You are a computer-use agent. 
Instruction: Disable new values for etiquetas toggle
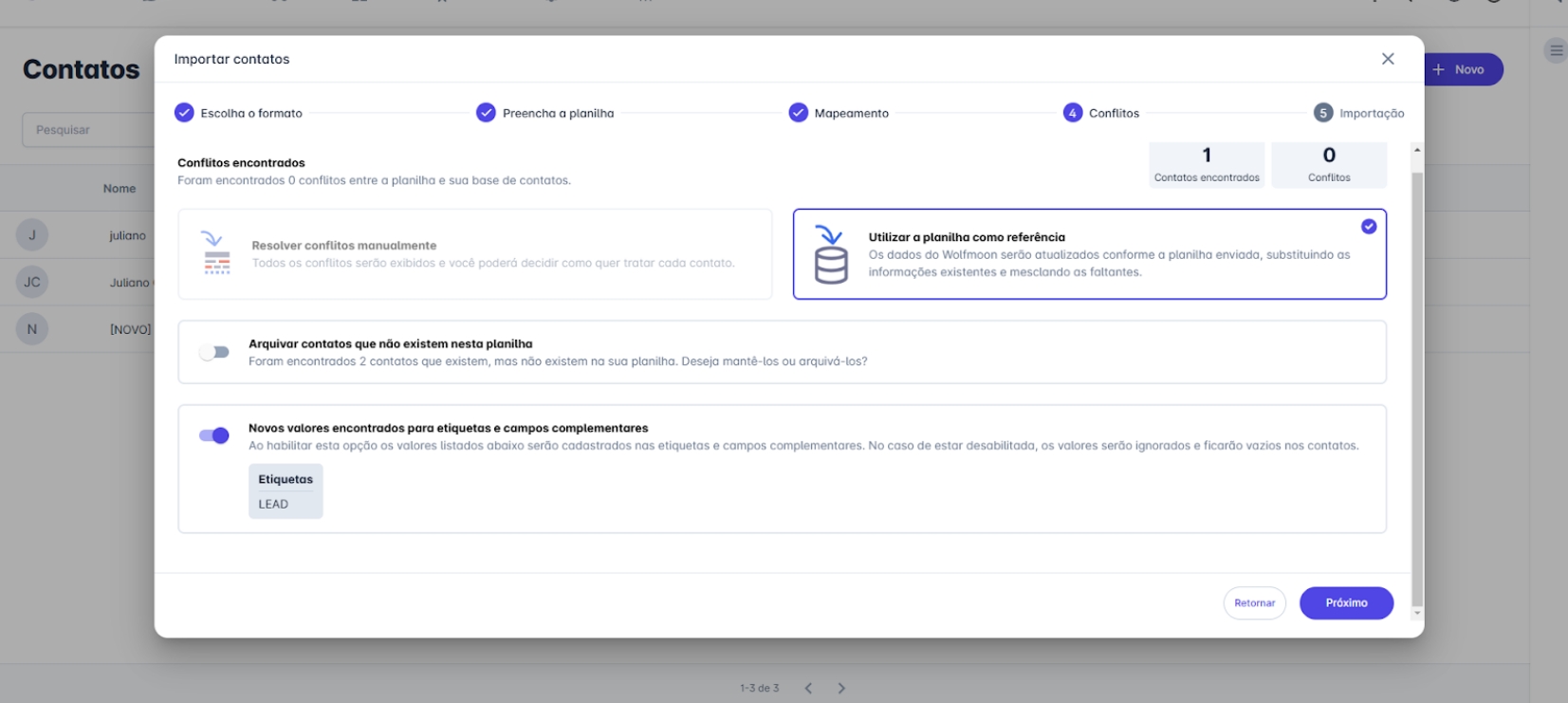(x=214, y=435)
